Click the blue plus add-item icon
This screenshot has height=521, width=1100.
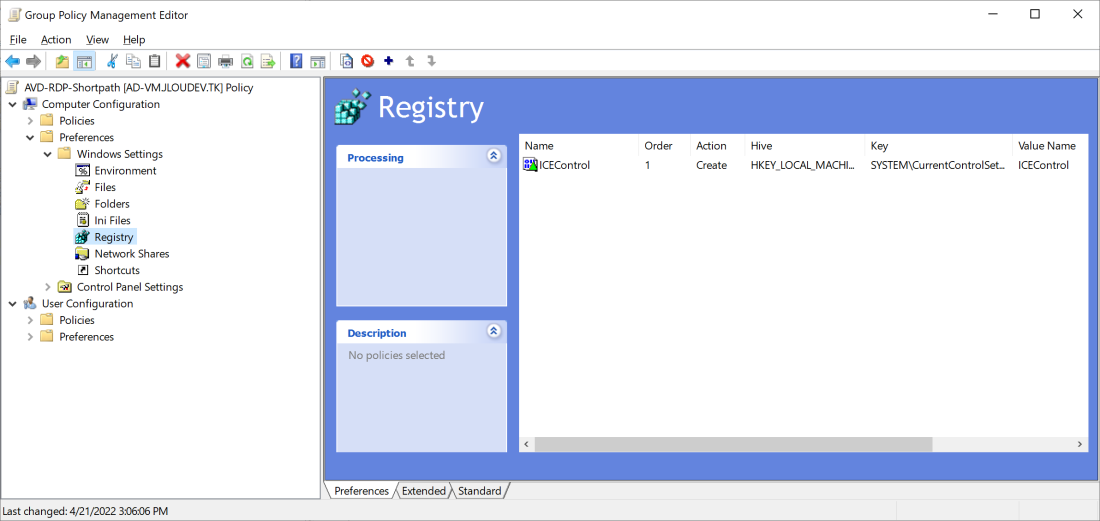388,61
